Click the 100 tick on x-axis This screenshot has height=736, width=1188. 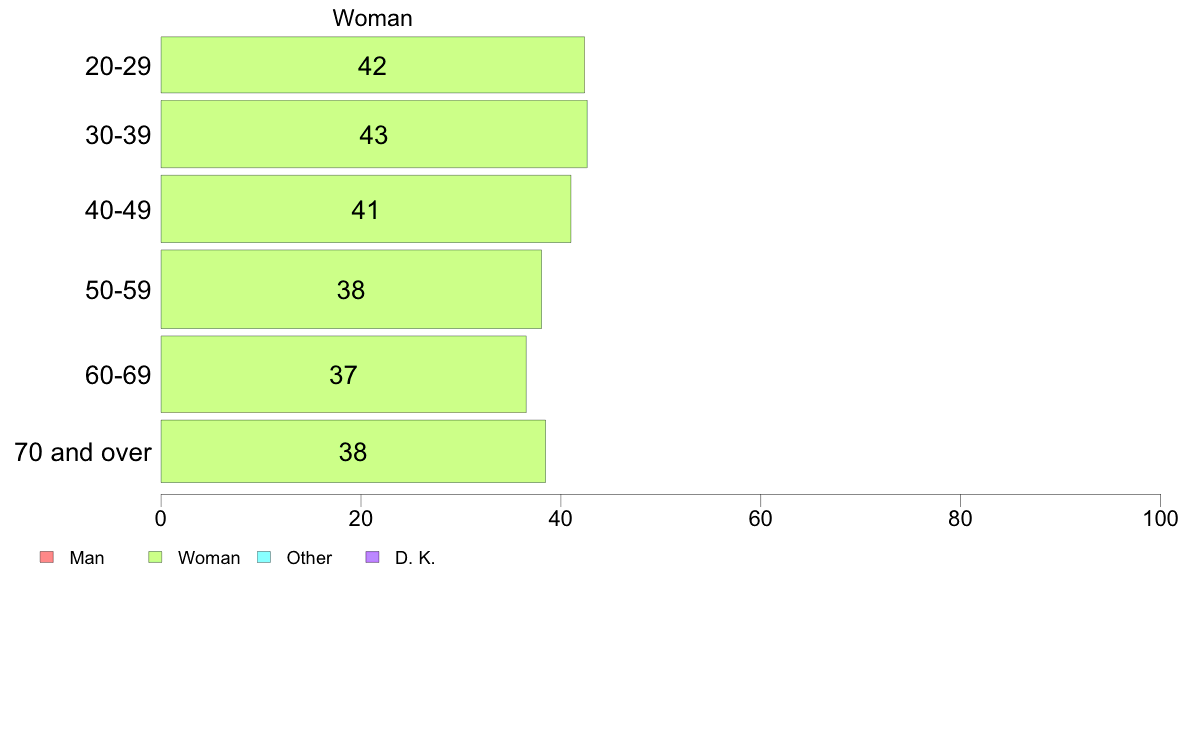(x=1160, y=518)
